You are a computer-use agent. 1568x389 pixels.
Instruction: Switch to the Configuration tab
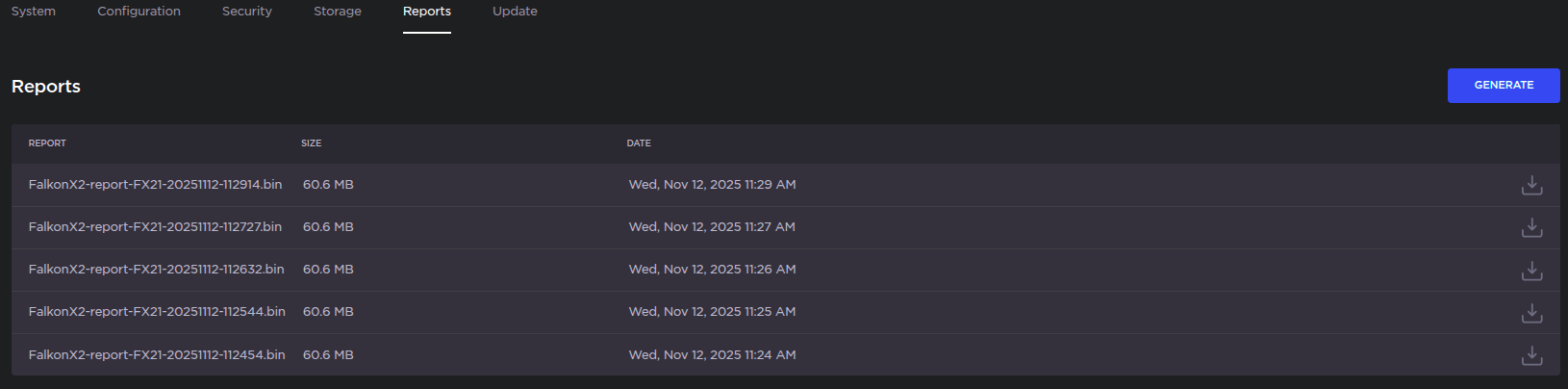tap(139, 12)
